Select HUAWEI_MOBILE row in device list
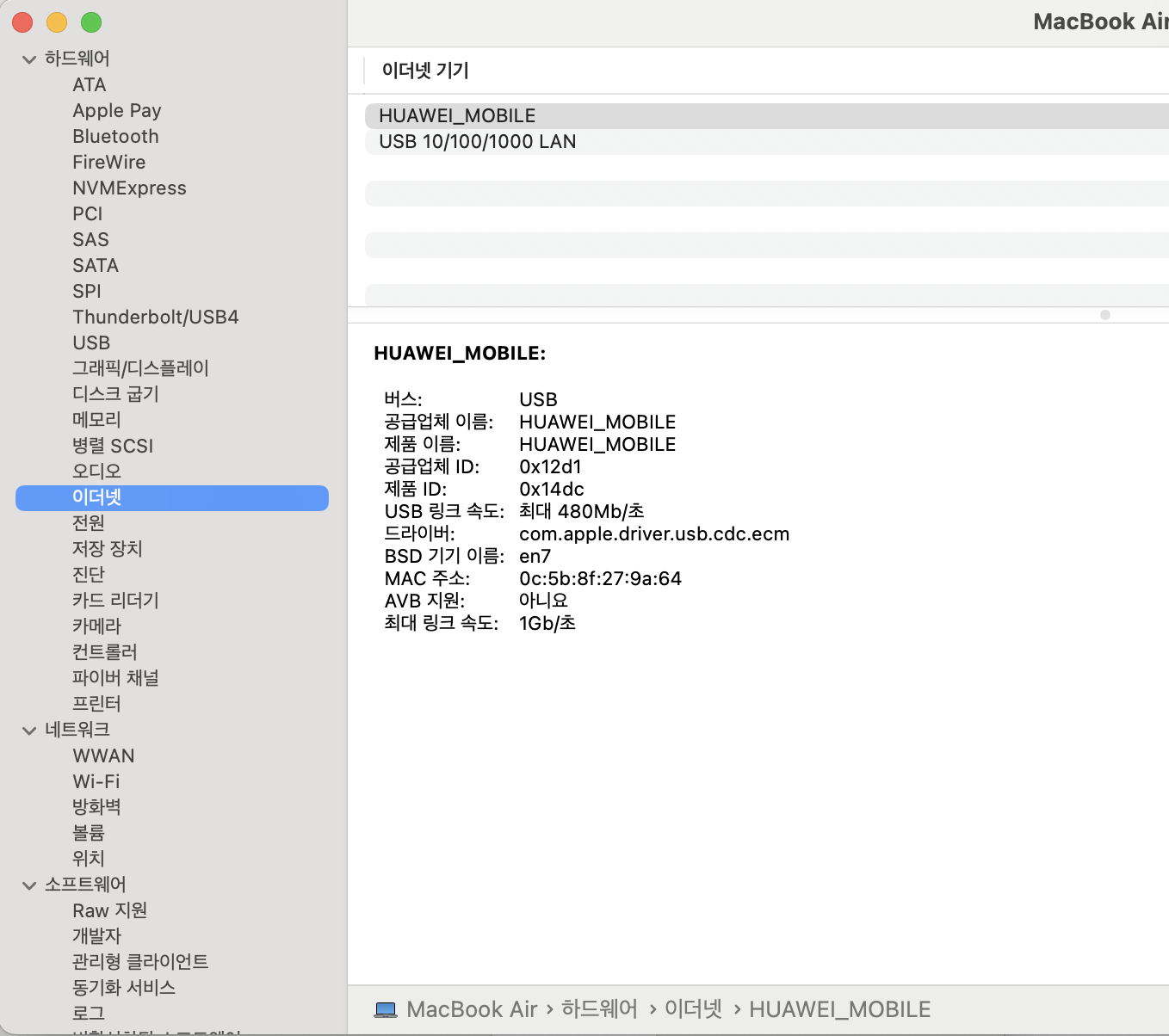 click(x=766, y=116)
